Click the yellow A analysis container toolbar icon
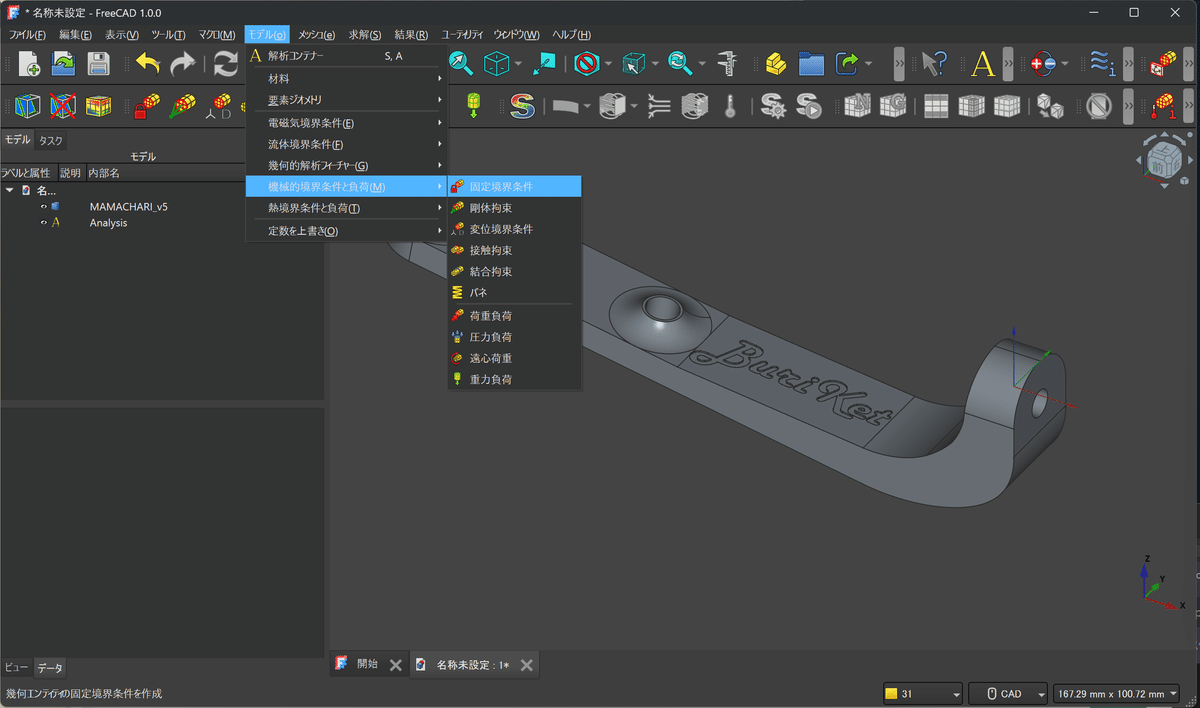The image size is (1200, 708). (x=983, y=64)
